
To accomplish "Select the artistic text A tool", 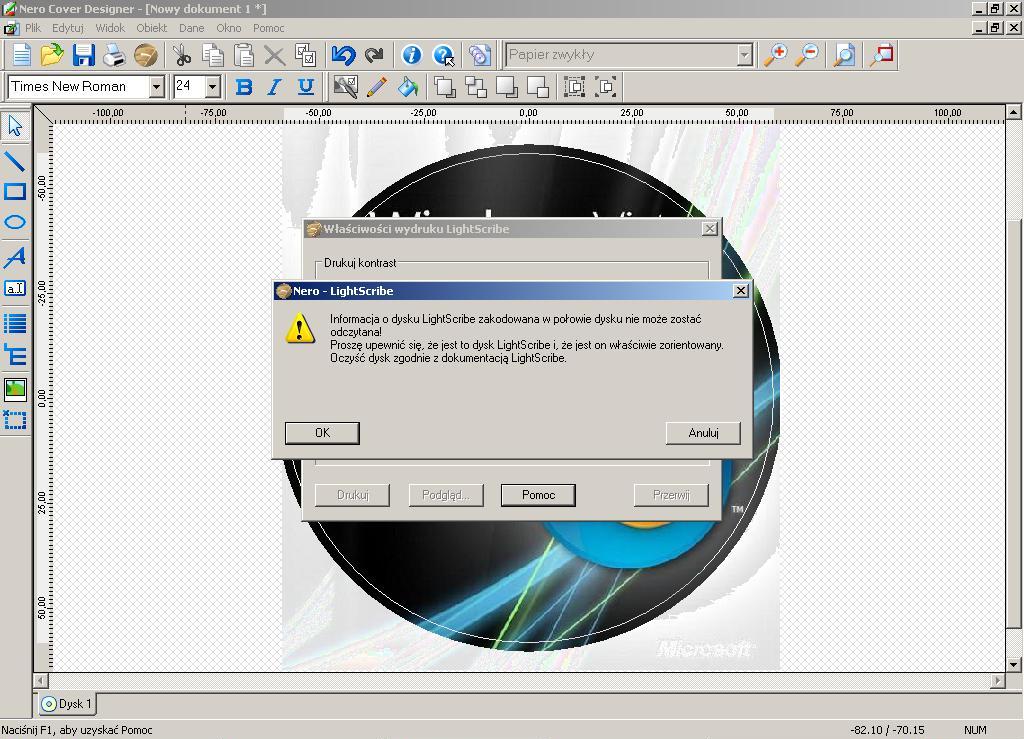I will click(15, 257).
